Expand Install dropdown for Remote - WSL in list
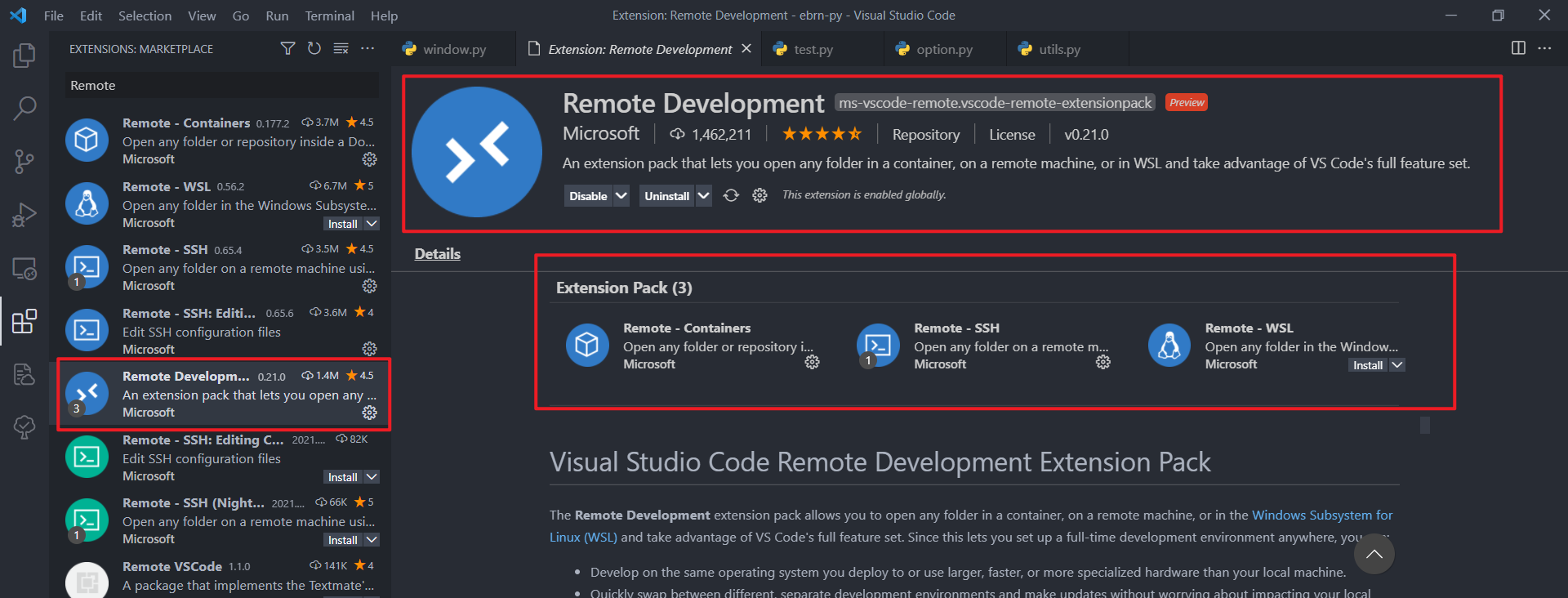 [372, 224]
